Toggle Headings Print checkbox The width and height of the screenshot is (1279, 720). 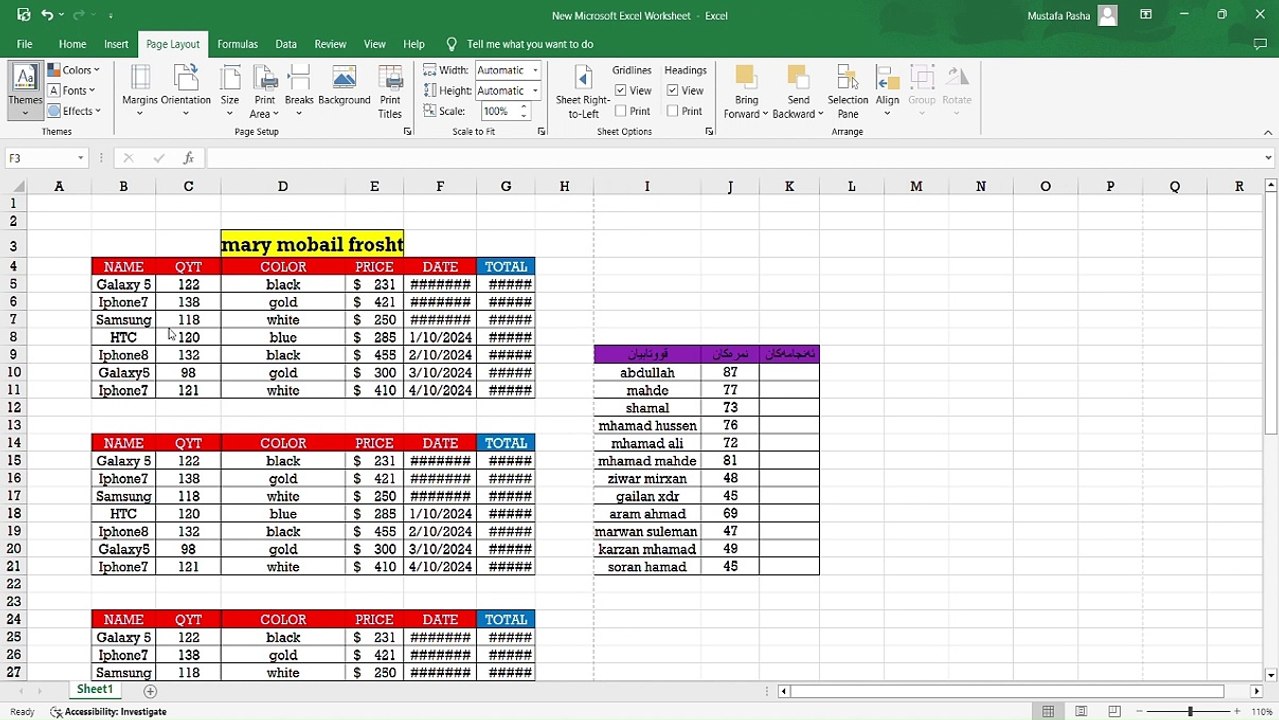pyautogui.click(x=673, y=111)
